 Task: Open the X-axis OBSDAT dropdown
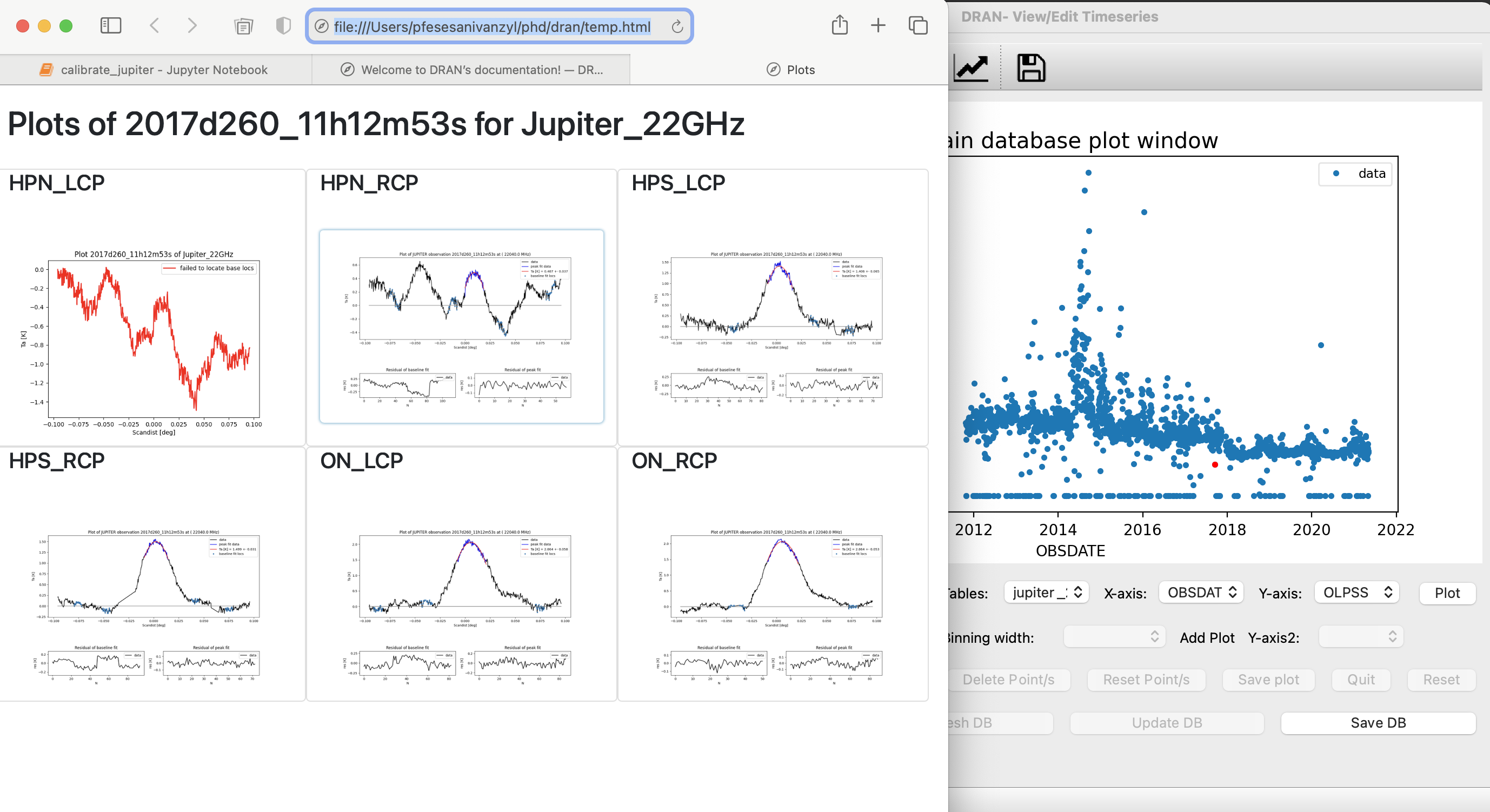coord(1201,593)
